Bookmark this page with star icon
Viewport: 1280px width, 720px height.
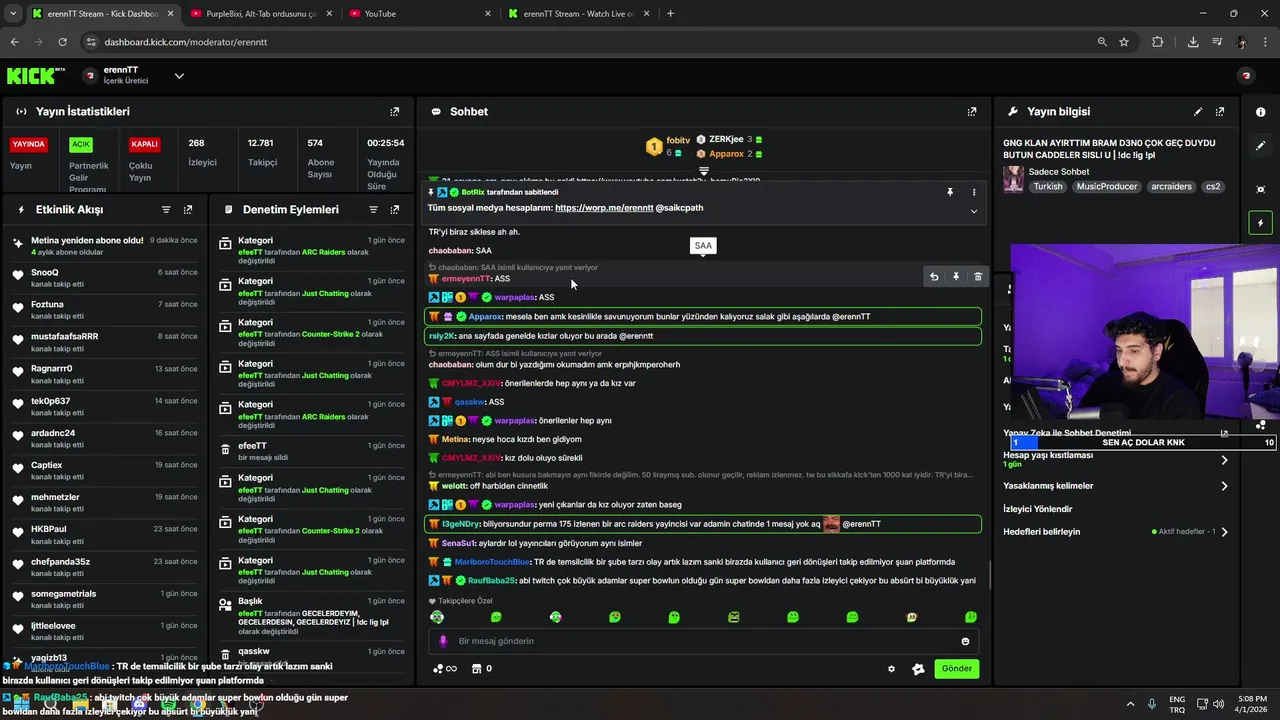tap(1124, 42)
